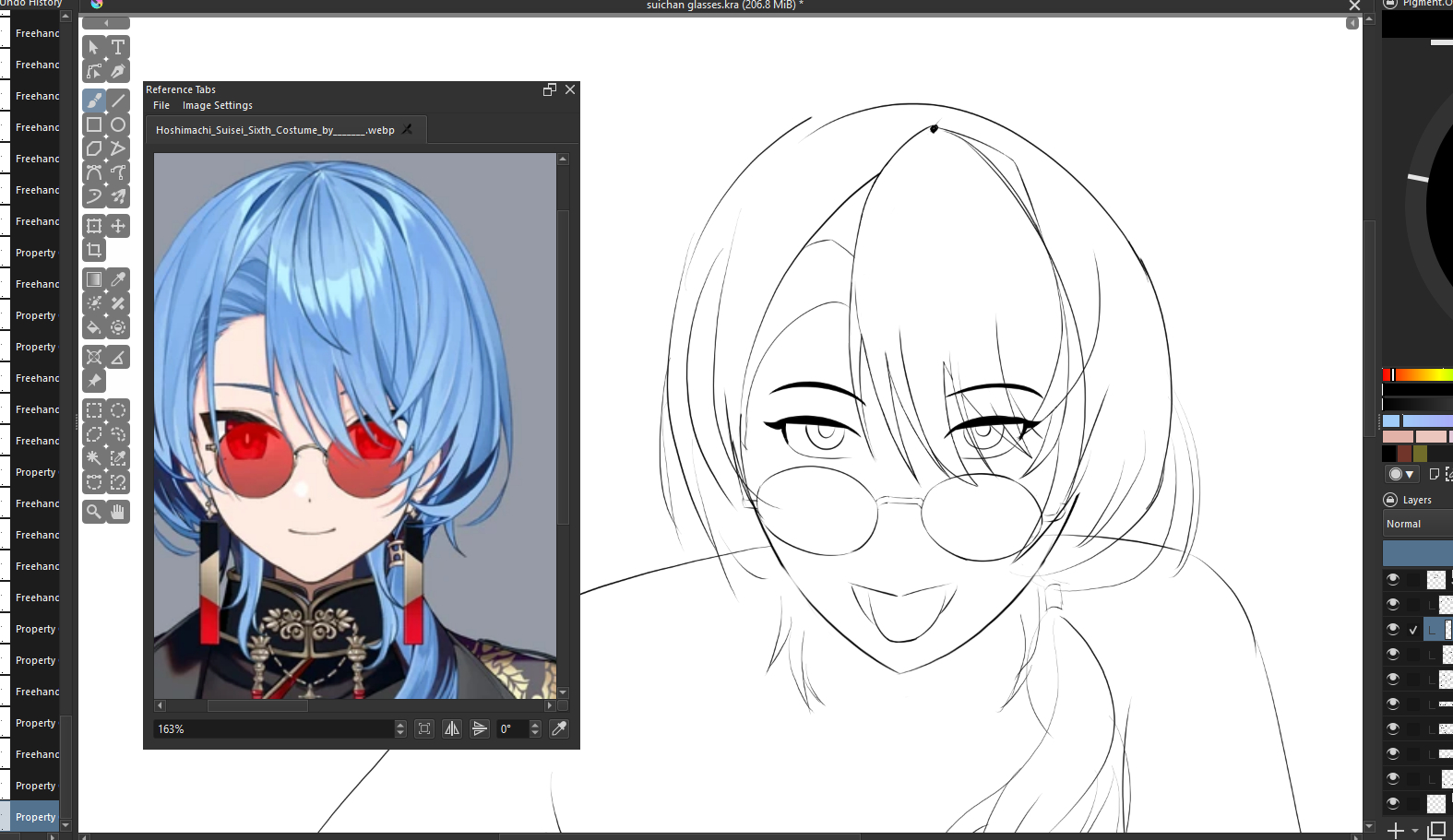Toggle visibility of the selected layer
Image resolution: width=1453 pixels, height=840 pixels.
pyautogui.click(x=1393, y=629)
